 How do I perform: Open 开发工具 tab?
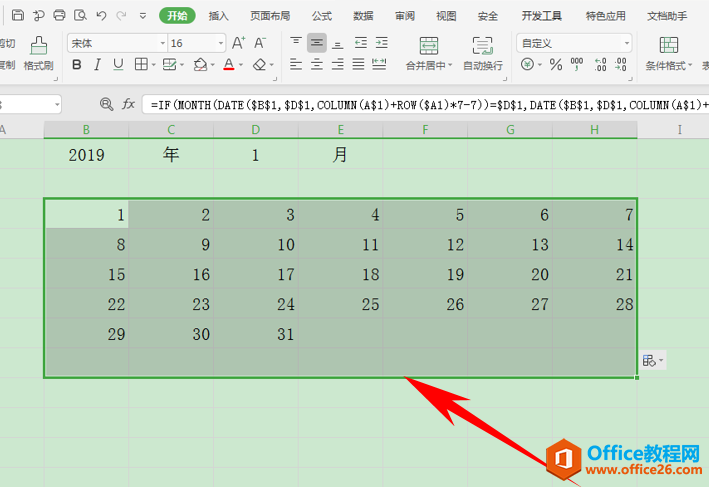541,16
